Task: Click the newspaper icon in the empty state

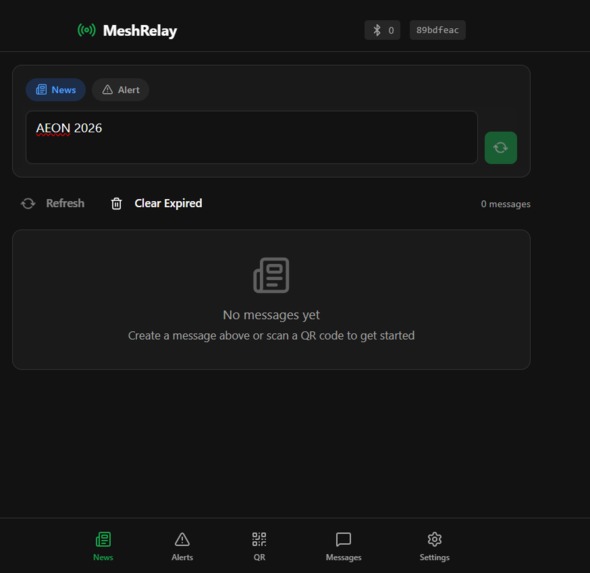Action: [271, 275]
